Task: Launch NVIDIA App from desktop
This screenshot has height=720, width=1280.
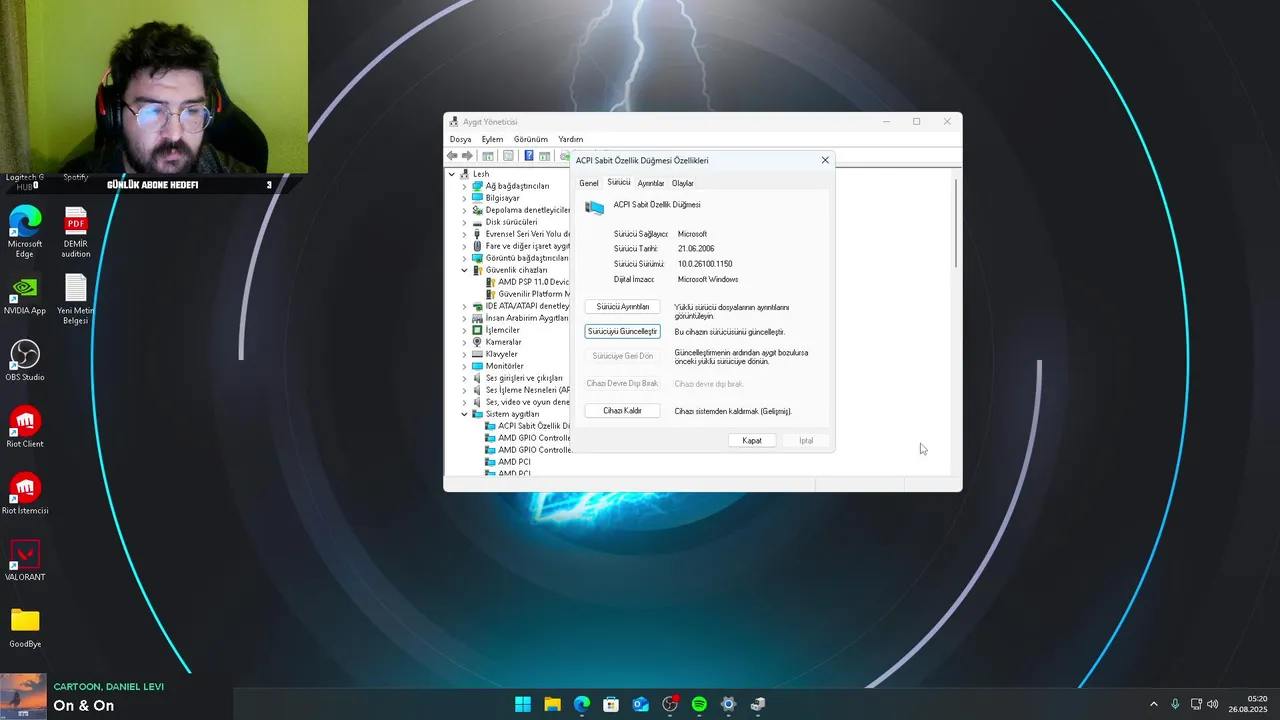Action: click(25, 297)
